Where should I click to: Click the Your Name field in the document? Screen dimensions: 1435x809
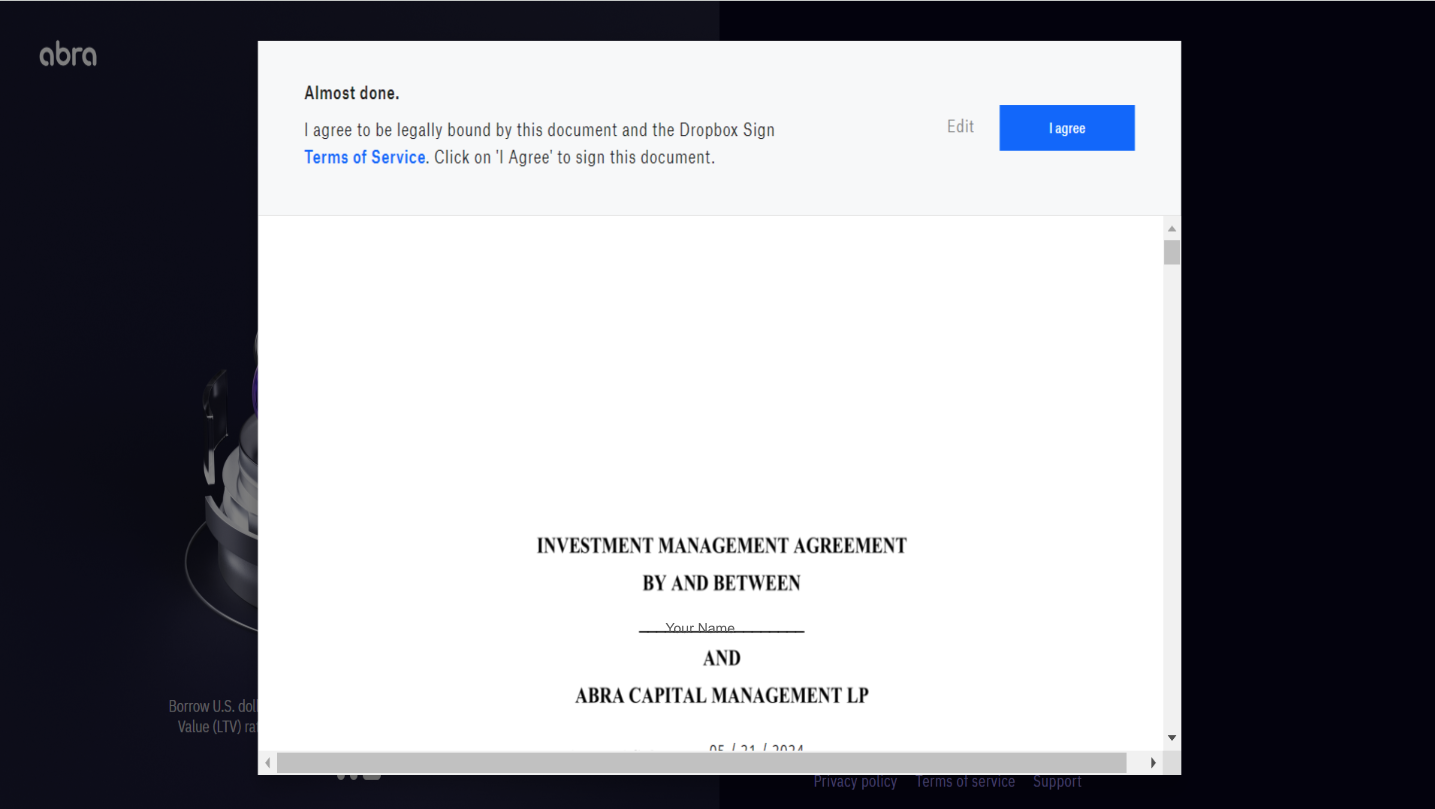point(721,627)
